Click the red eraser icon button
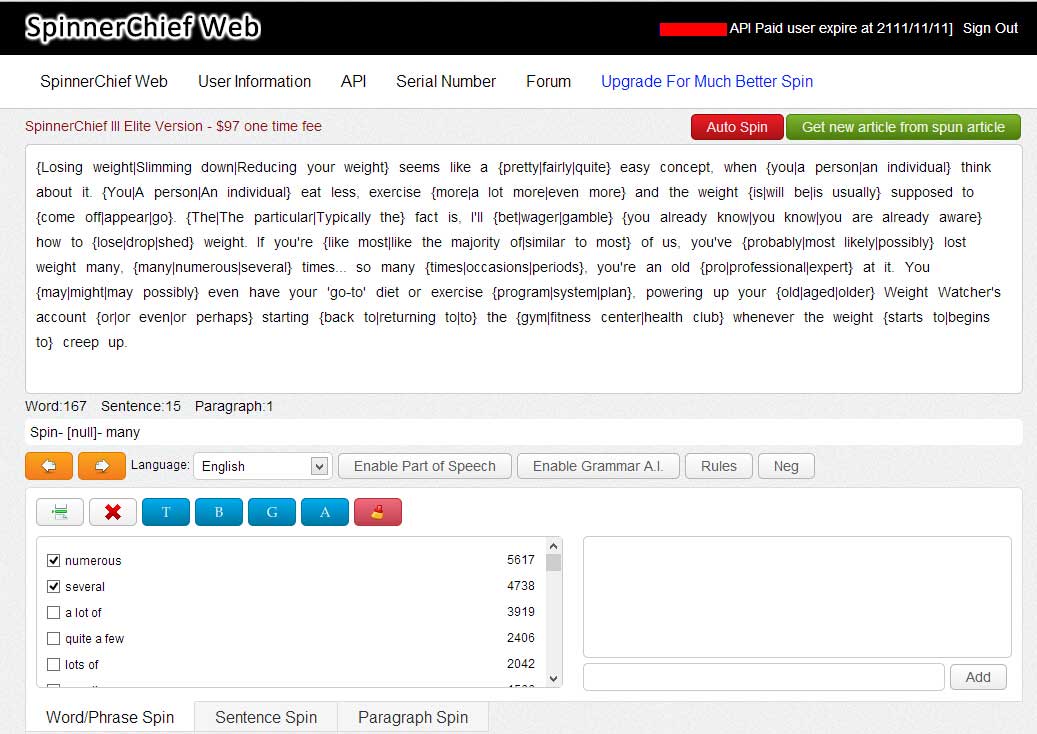1037x734 pixels. coord(378,512)
